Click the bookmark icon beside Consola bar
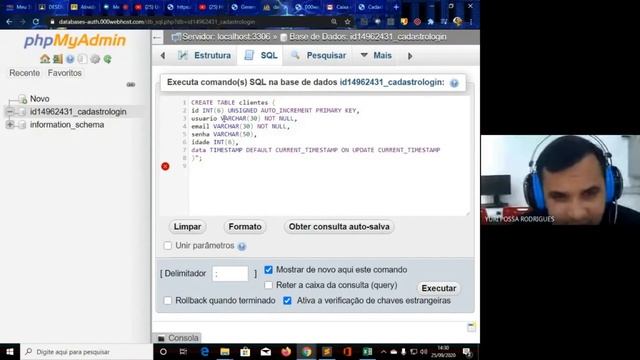640x360 pixels. (x=471, y=327)
